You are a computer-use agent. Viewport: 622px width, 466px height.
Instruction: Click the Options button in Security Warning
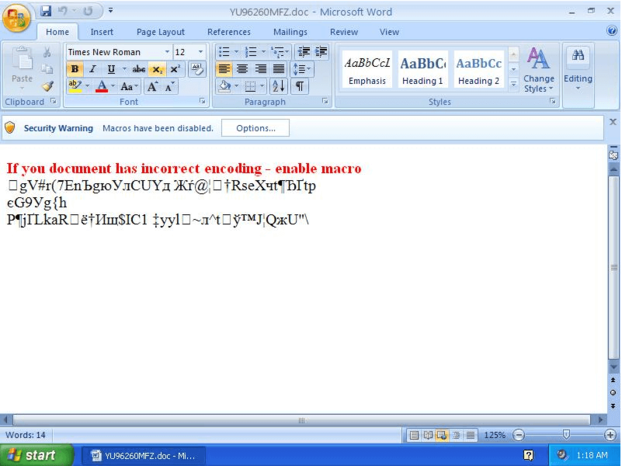pyautogui.click(x=256, y=128)
